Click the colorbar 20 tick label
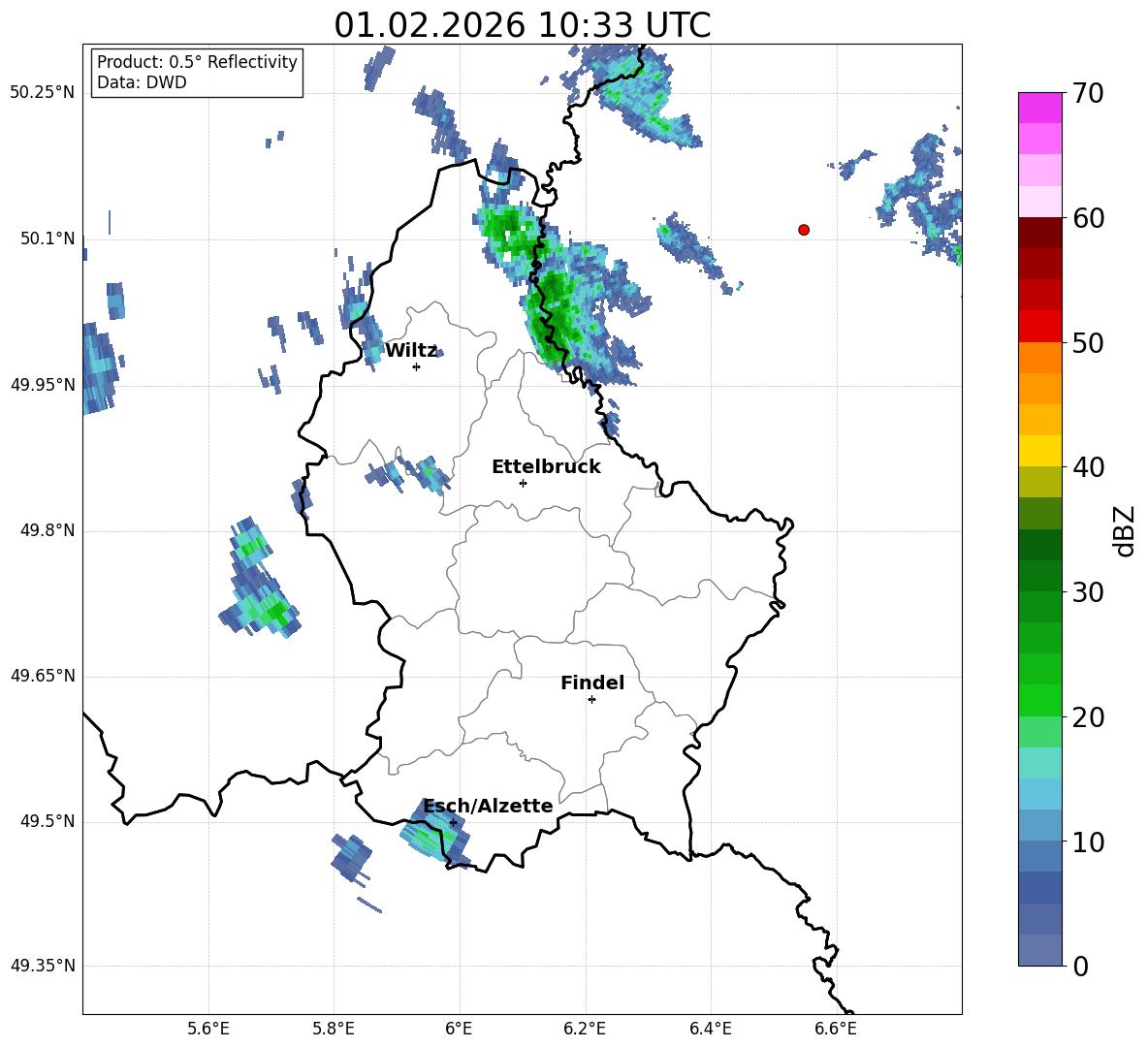The width and height of the screenshot is (1148, 1048). pyautogui.click(x=1088, y=717)
